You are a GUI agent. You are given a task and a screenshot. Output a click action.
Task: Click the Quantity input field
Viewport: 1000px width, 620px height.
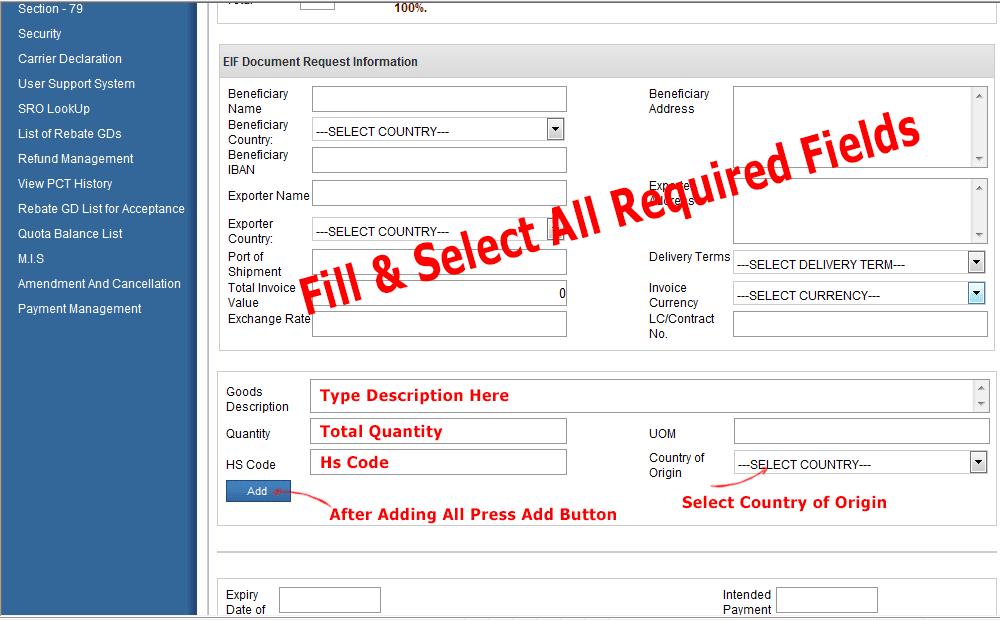(x=439, y=431)
